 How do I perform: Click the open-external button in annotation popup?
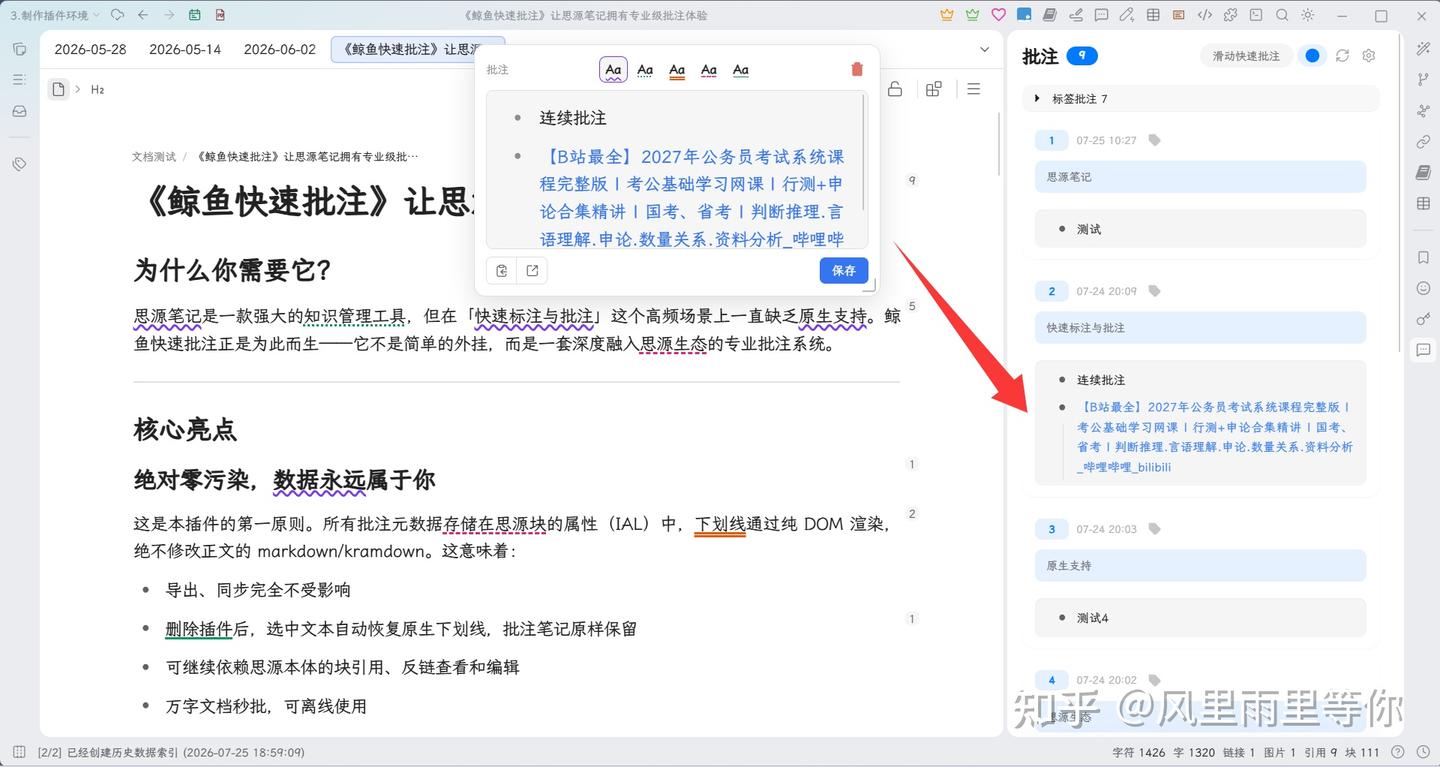532,270
